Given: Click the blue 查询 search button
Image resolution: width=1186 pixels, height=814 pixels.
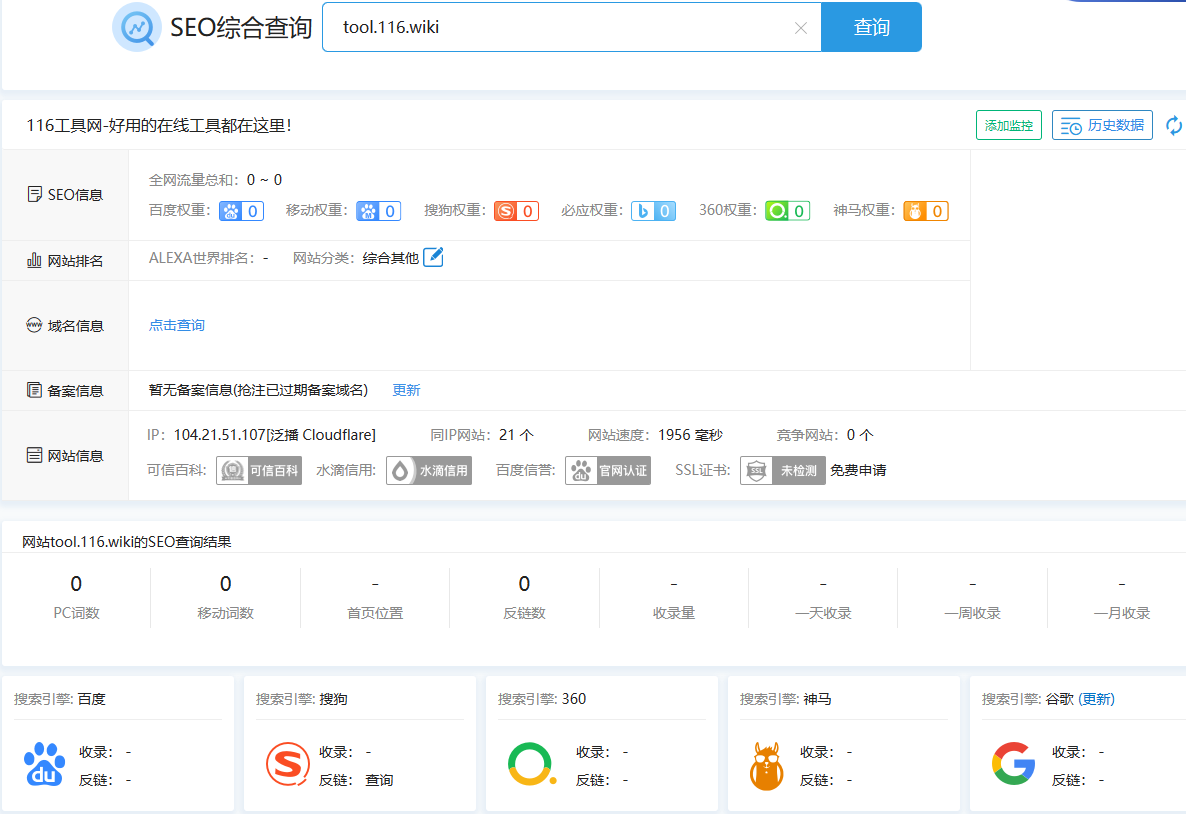Looking at the screenshot, I should [871, 27].
